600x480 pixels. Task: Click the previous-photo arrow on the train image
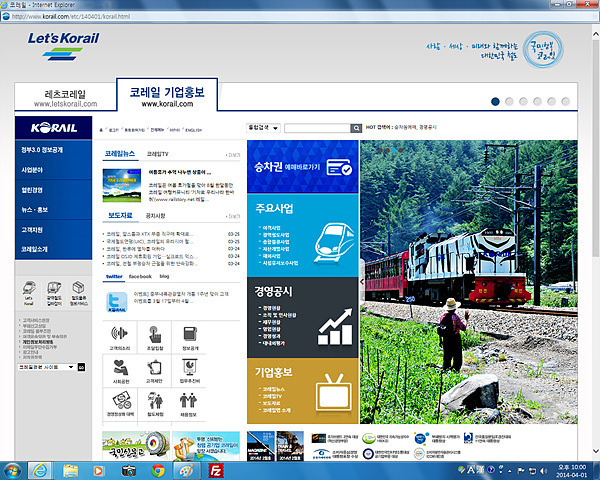[x=362, y=281]
